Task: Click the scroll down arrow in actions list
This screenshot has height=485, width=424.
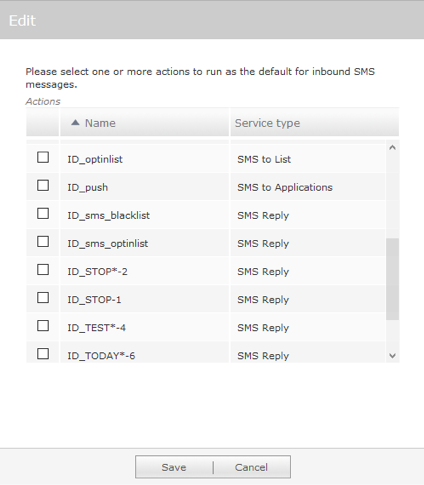Action: (x=392, y=356)
